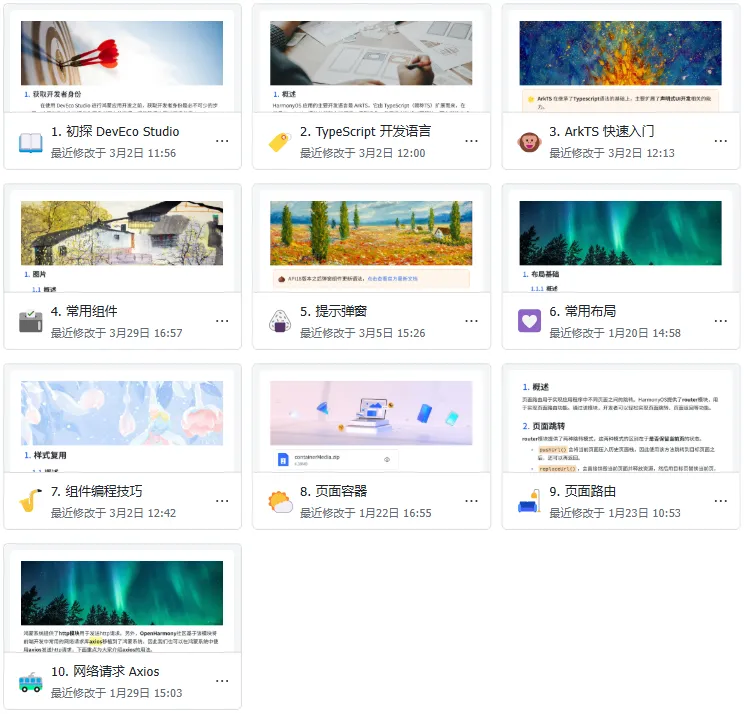
Task: Open more options for 网络请求 Axios card
Action: pos(222,681)
